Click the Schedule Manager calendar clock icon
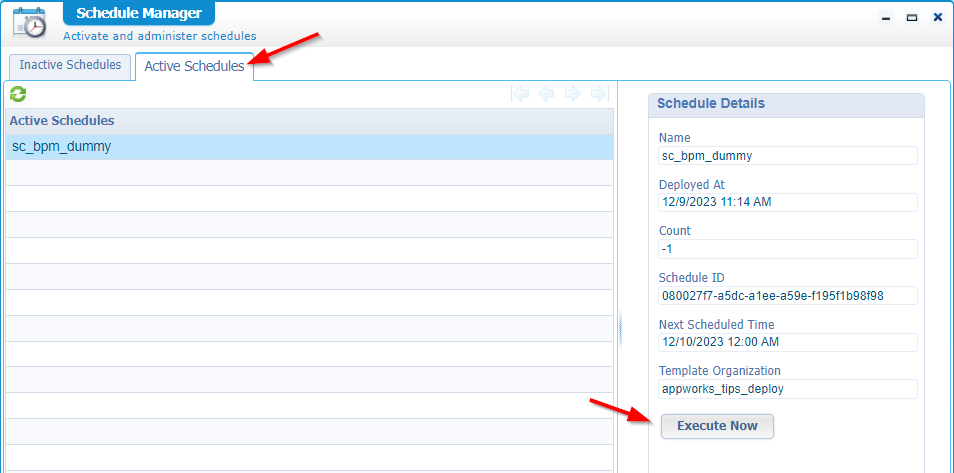This screenshot has width=954, height=473. click(30, 22)
